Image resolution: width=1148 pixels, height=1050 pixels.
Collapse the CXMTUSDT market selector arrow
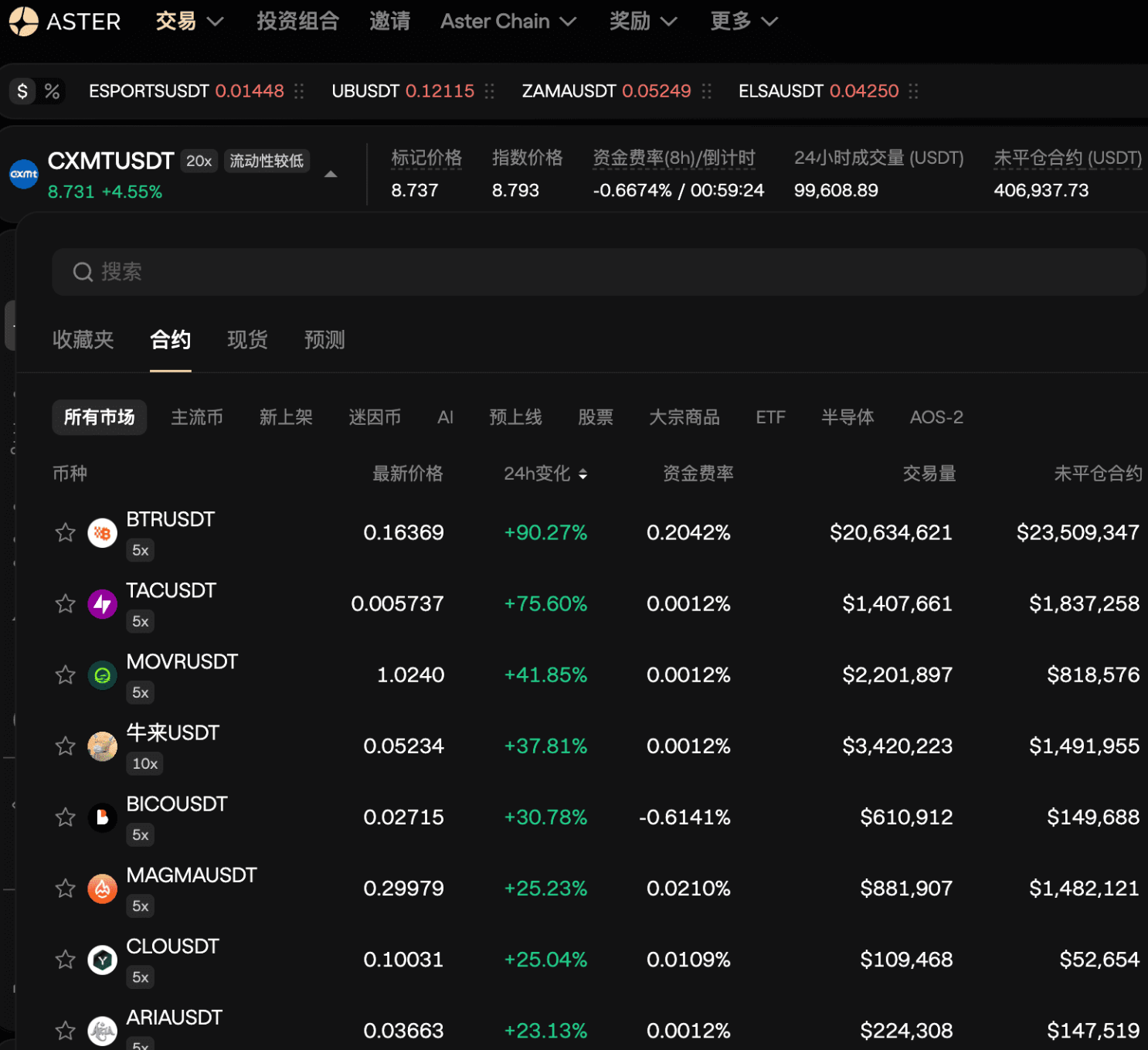point(330,175)
